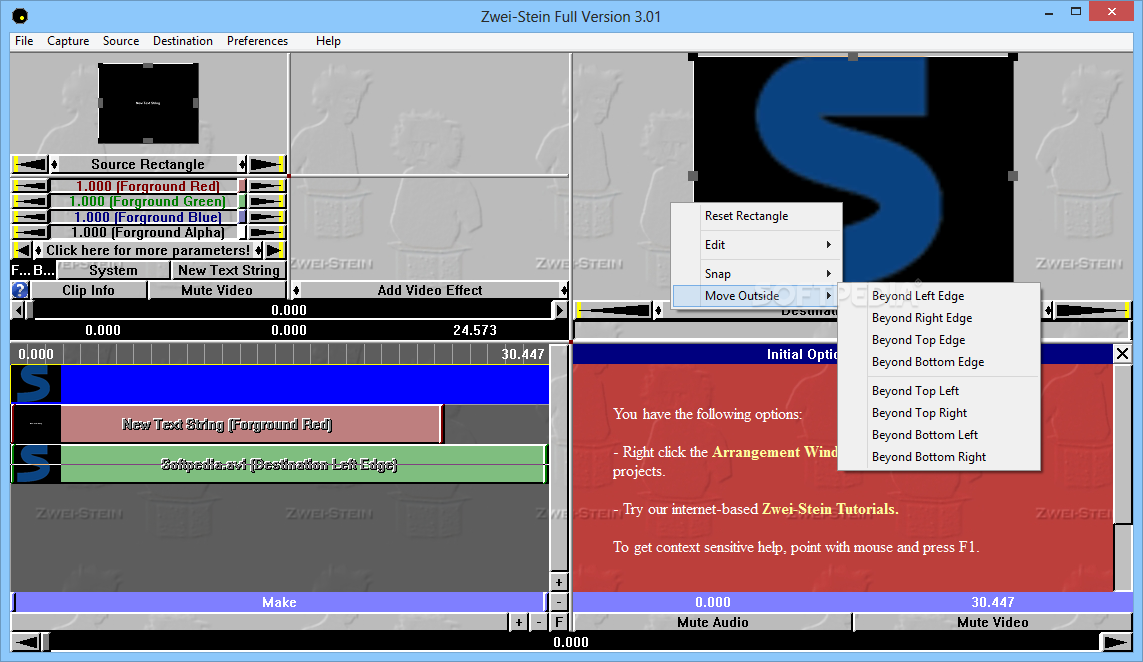Screen dimensions: 1143x662
Task: Close the Initial Options help panel
Action: 1123,354
